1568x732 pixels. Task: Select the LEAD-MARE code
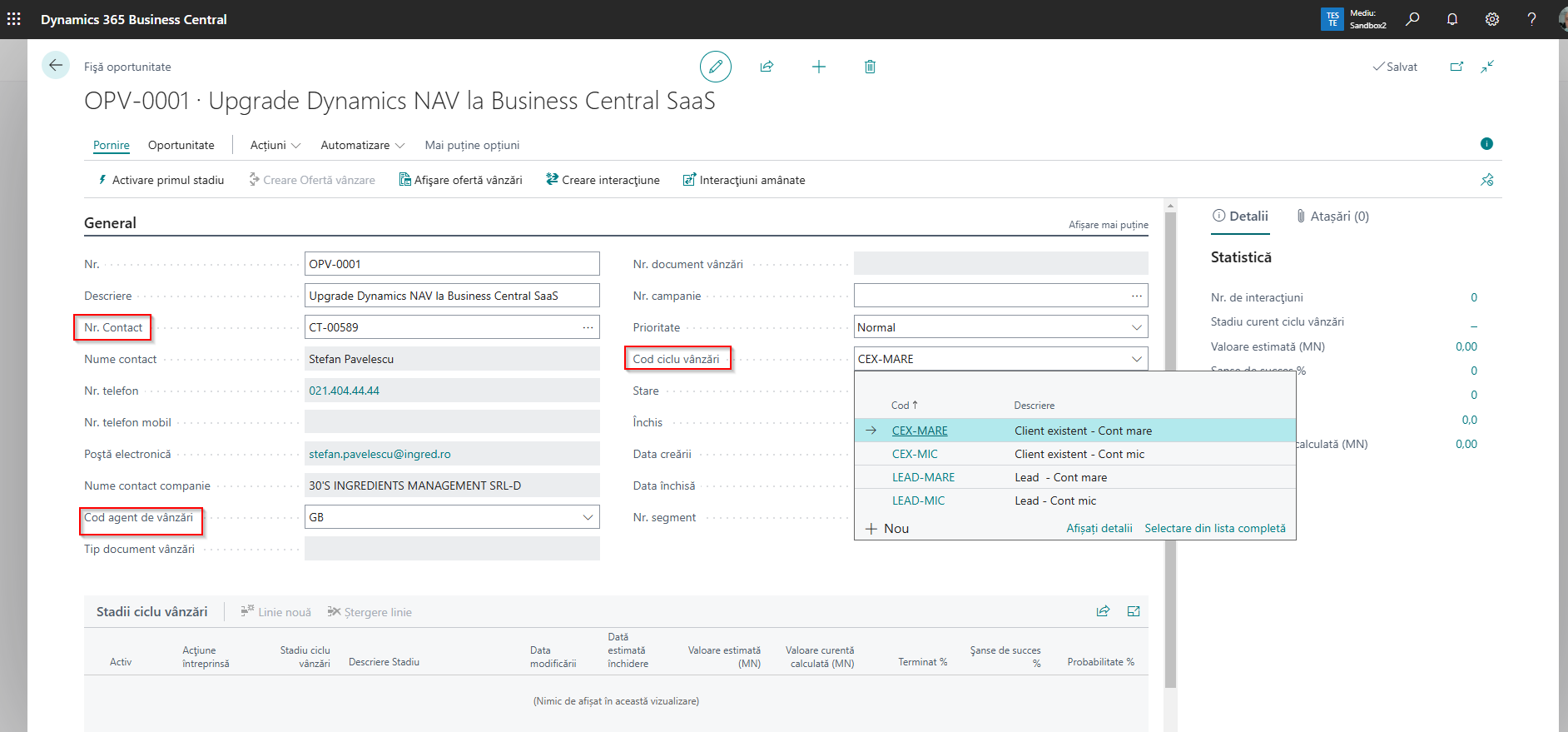923,477
